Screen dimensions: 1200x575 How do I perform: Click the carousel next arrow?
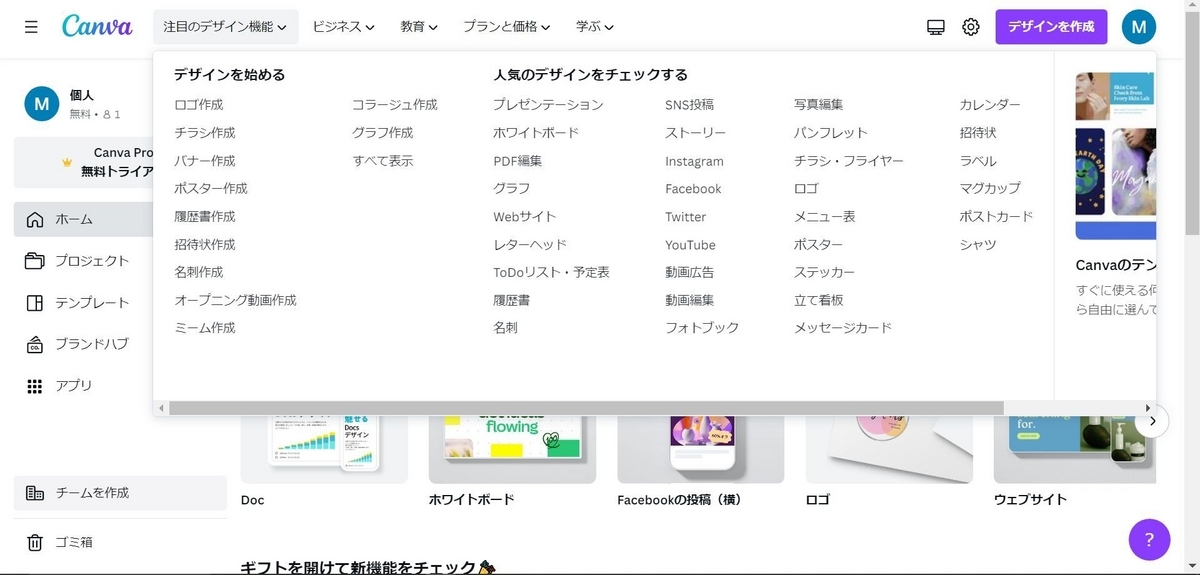[1152, 421]
